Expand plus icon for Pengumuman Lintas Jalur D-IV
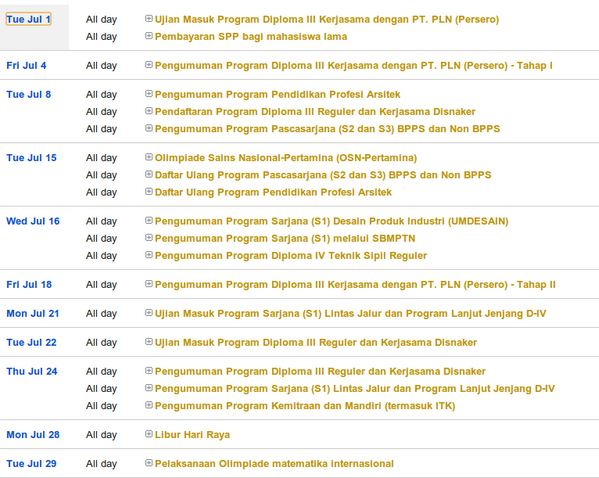The width and height of the screenshot is (599, 478). (x=149, y=388)
